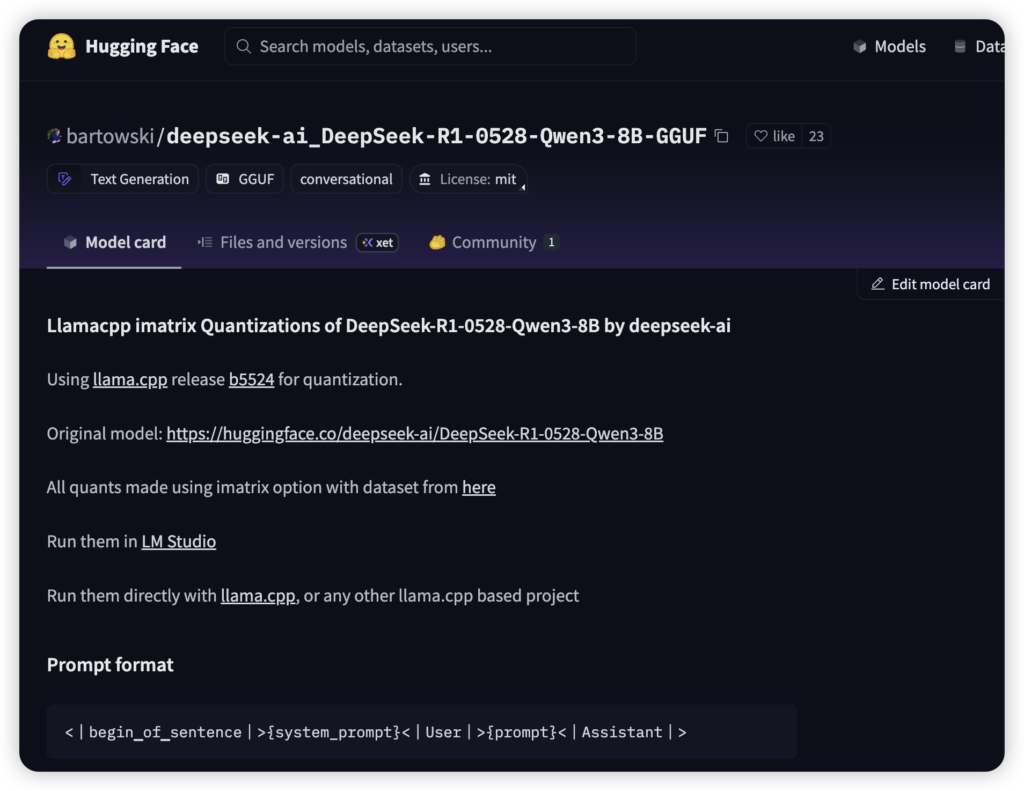This screenshot has width=1024, height=791.
Task: Click the Community count badge 1
Action: [551, 242]
